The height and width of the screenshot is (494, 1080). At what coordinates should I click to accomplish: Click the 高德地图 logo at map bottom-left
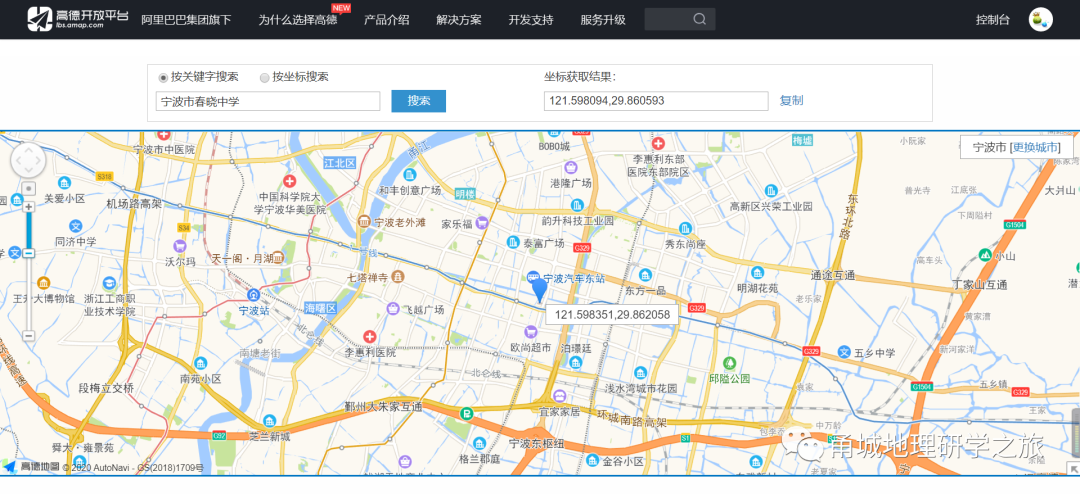(x=31, y=467)
